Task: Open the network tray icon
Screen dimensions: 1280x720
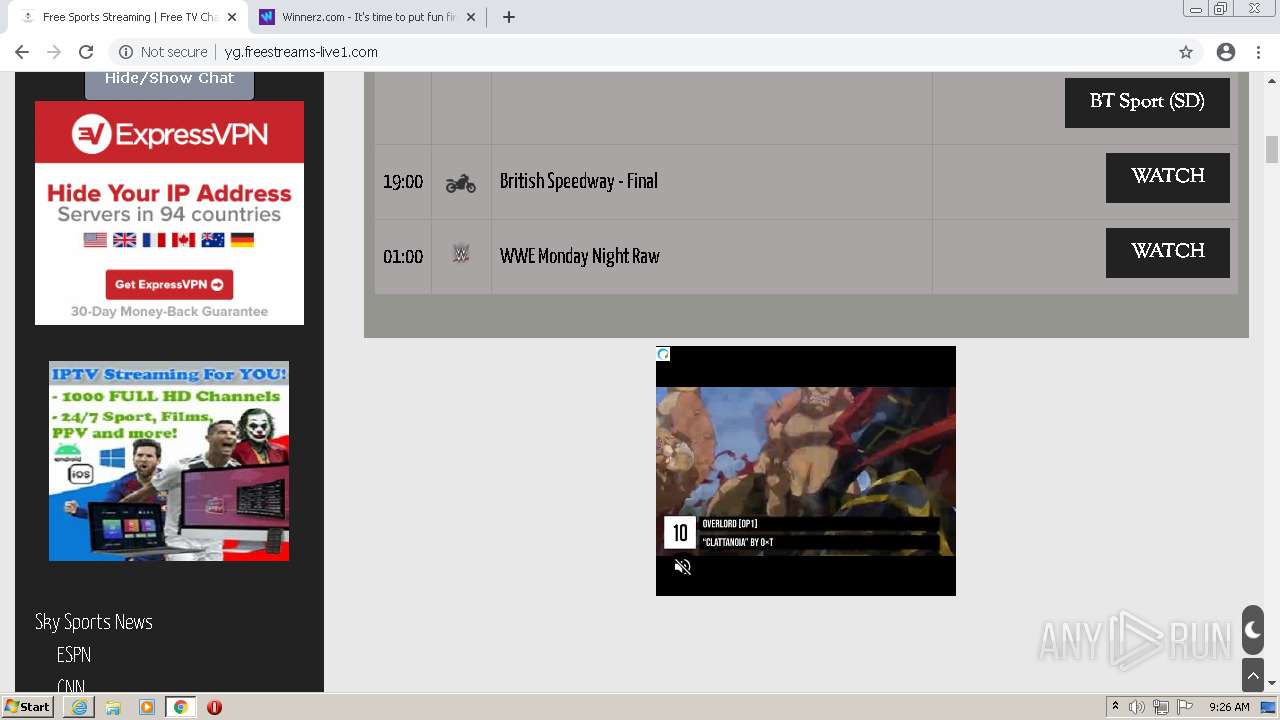Action: [1161, 707]
